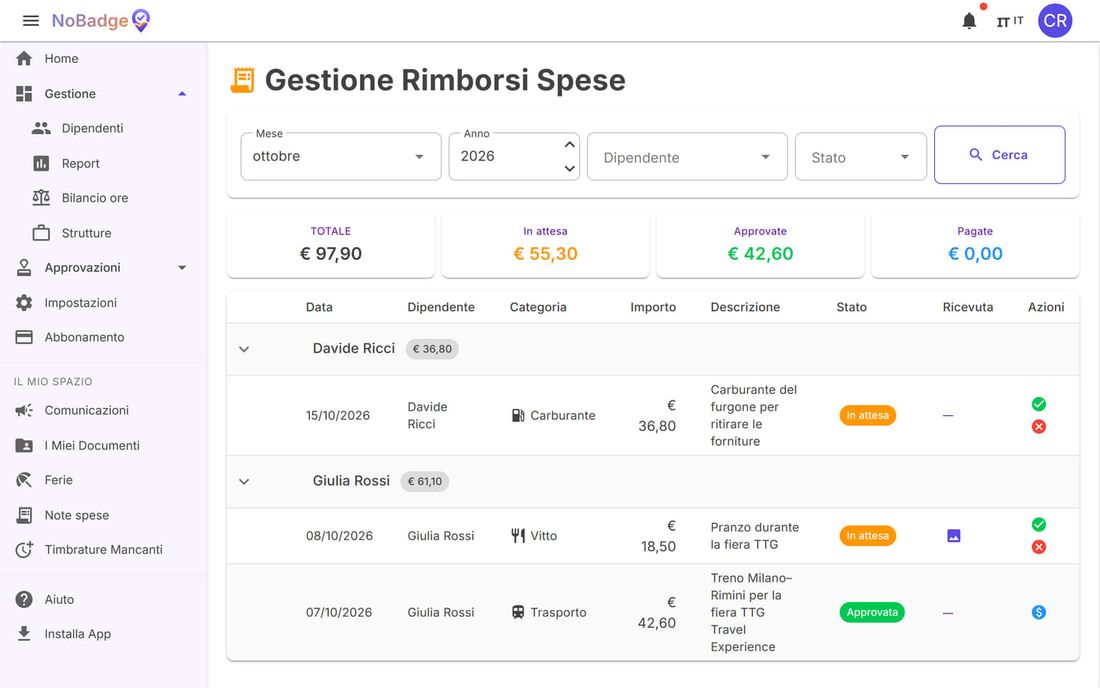
Task: Click the Approvate € 42,60 card
Action: click(760, 245)
